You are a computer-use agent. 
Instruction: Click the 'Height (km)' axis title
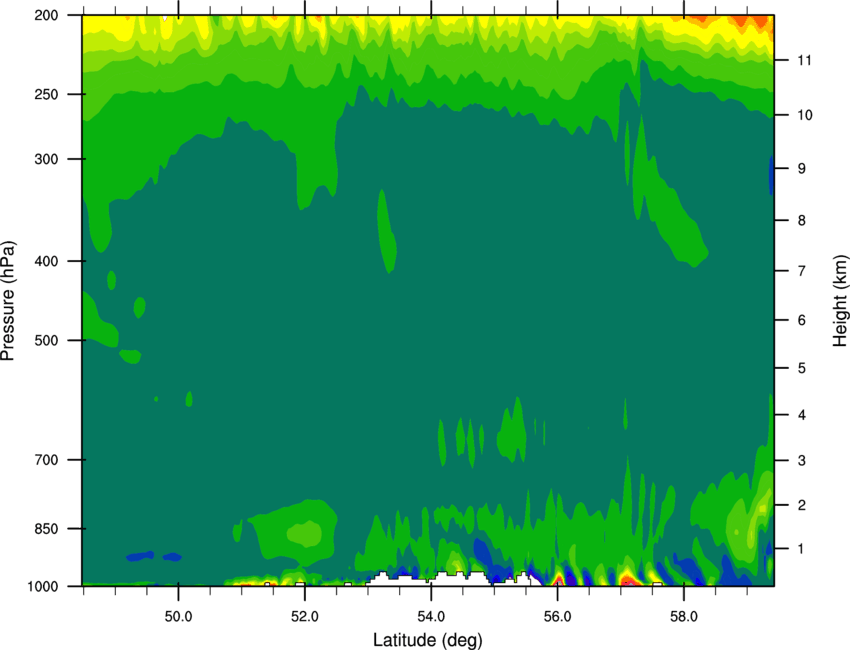[840, 301]
